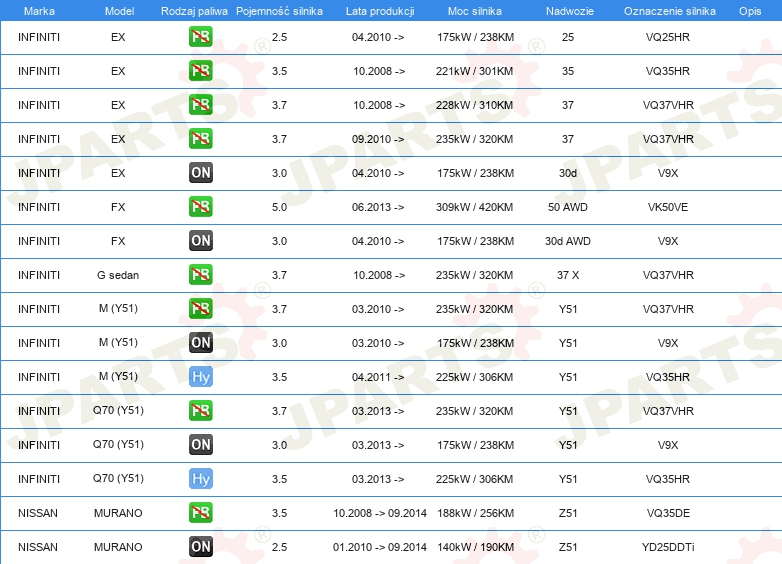Select the 25 body cell
This screenshot has width=782, height=564.
(x=568, y=37)
